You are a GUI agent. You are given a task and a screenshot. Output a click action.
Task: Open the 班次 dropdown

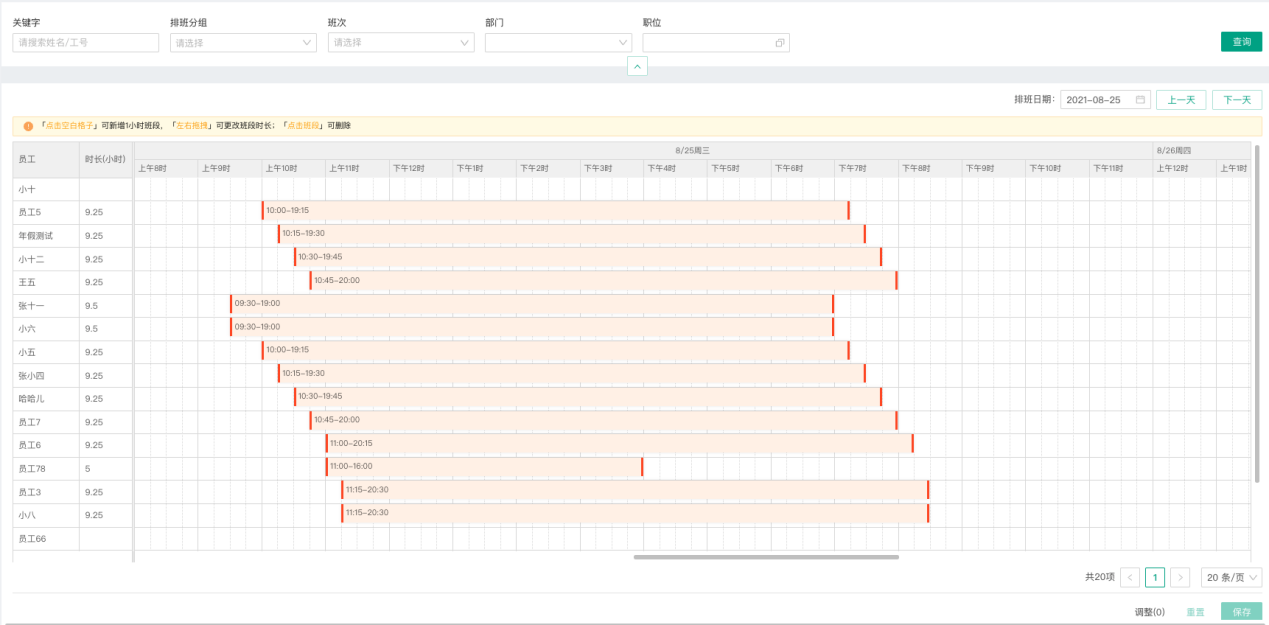[401, 43]
